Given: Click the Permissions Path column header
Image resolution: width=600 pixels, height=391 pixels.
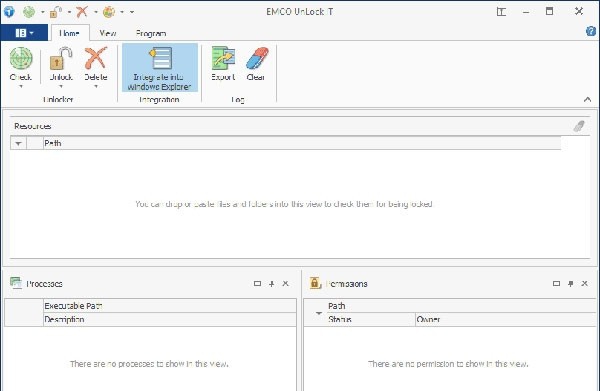Looking at the screenshot, I should pos(461,306).
